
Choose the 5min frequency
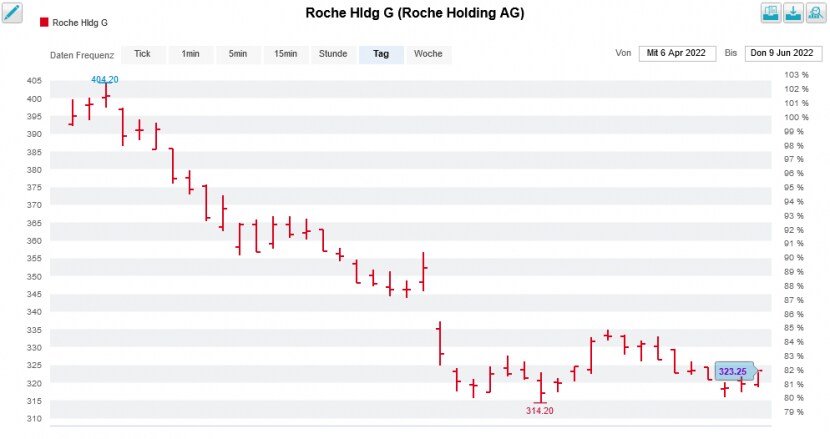[x=238, y=54]
